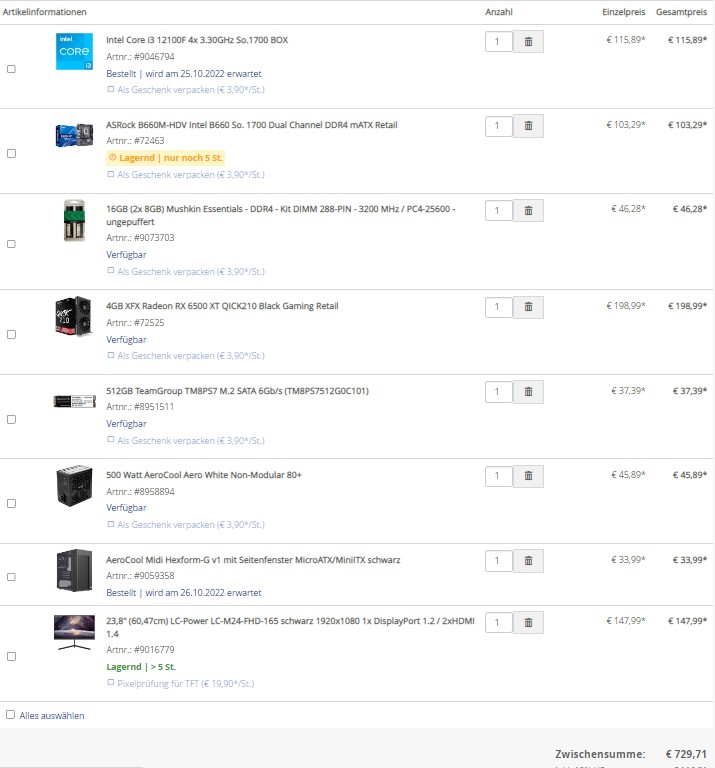This screenshot has width=715, height=768.
Task: Click article number #9046794
Action: click(154, 57)
